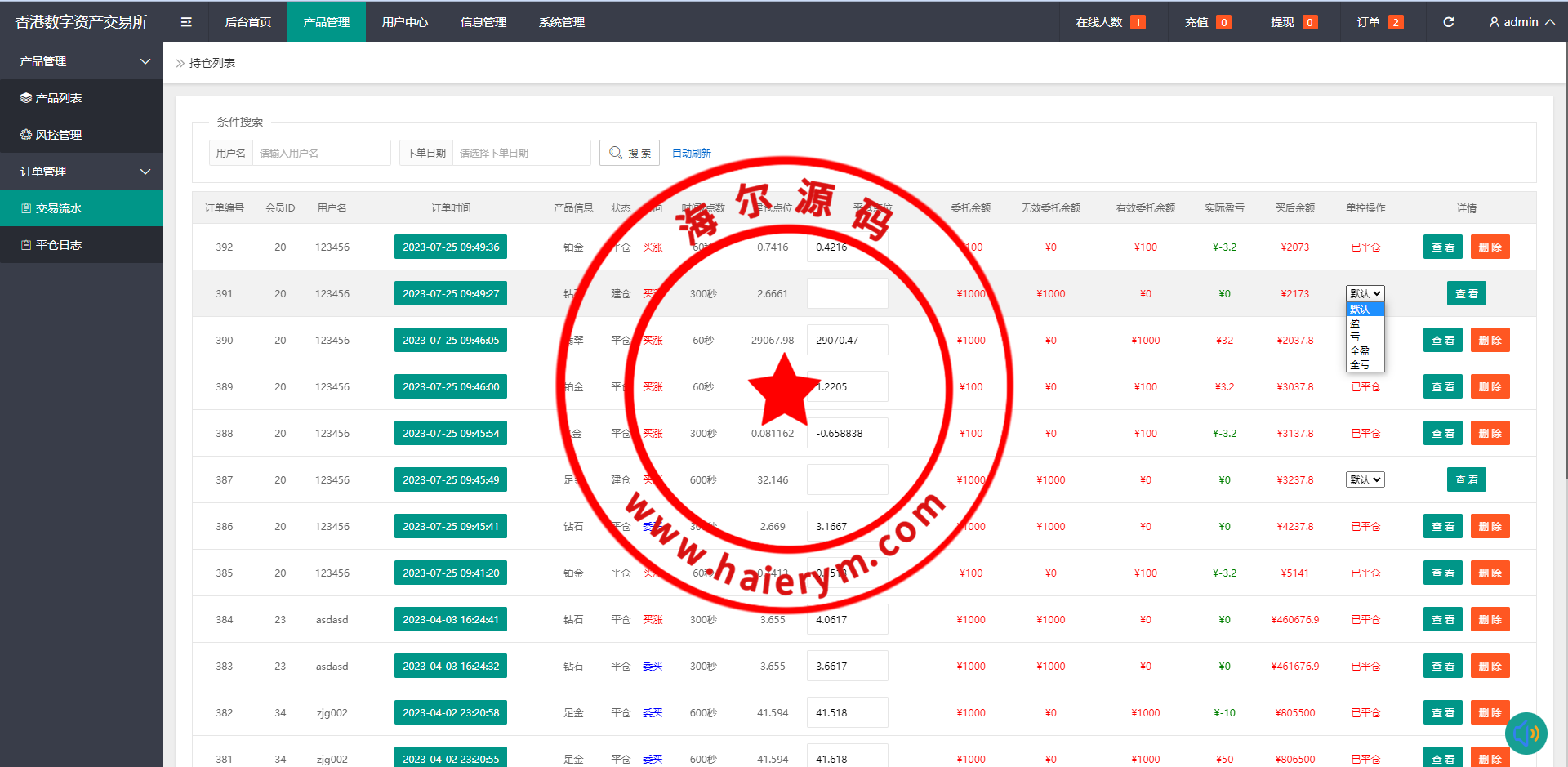This screenshot has width=1568, height=767.
Task: Click 删除 button for order 392
Action: 1490,247
